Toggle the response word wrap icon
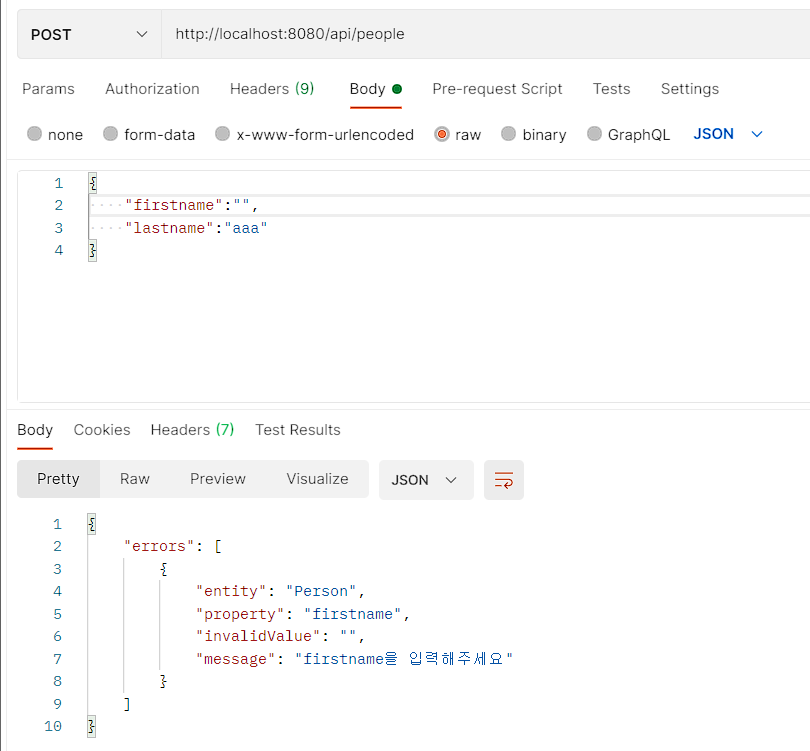The height and width of the screenshot is (751, 810). [x=504, y=480]
